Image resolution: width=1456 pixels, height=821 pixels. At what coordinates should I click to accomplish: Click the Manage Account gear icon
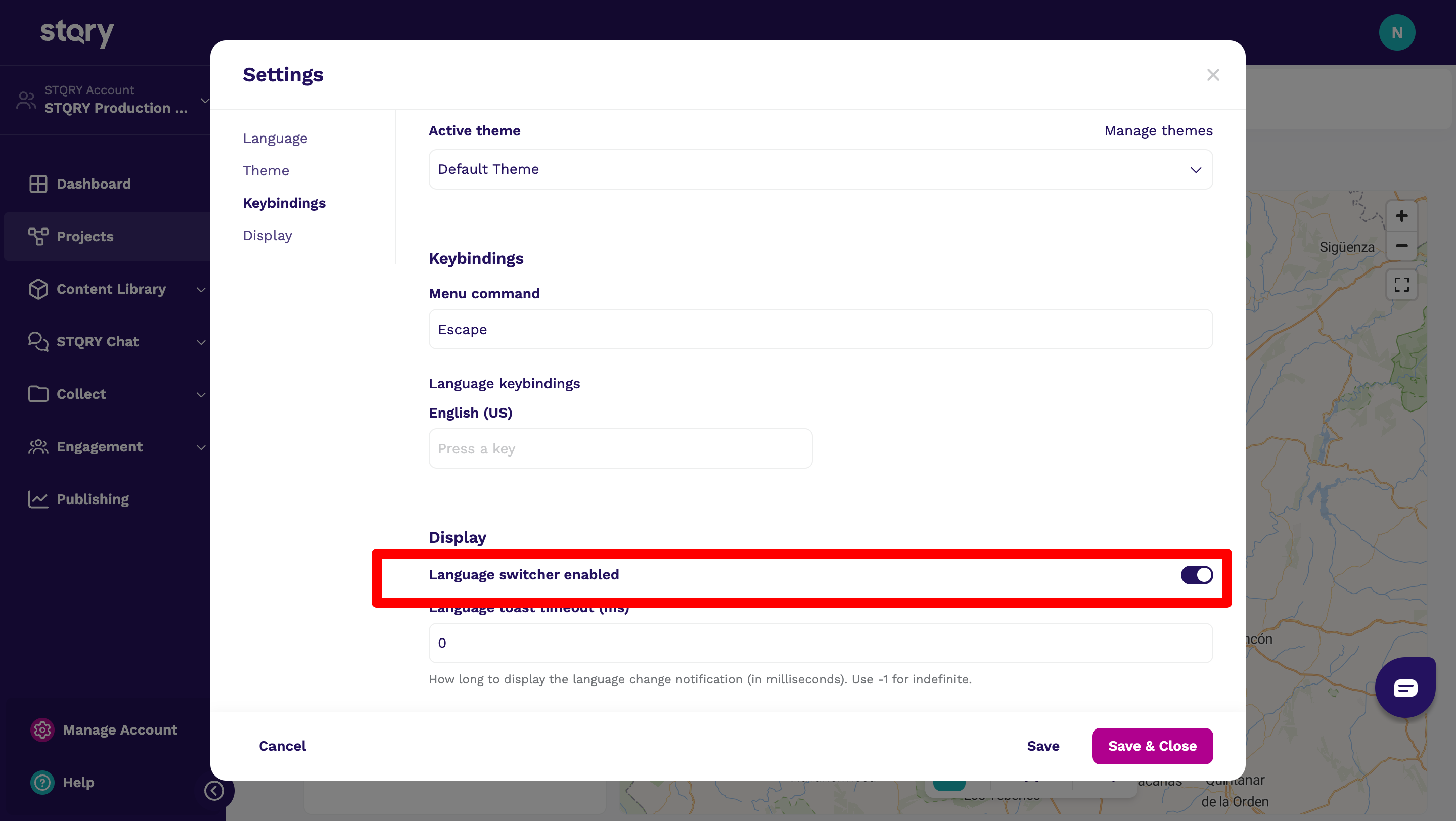pyautogui.click(x=42, y=730)
